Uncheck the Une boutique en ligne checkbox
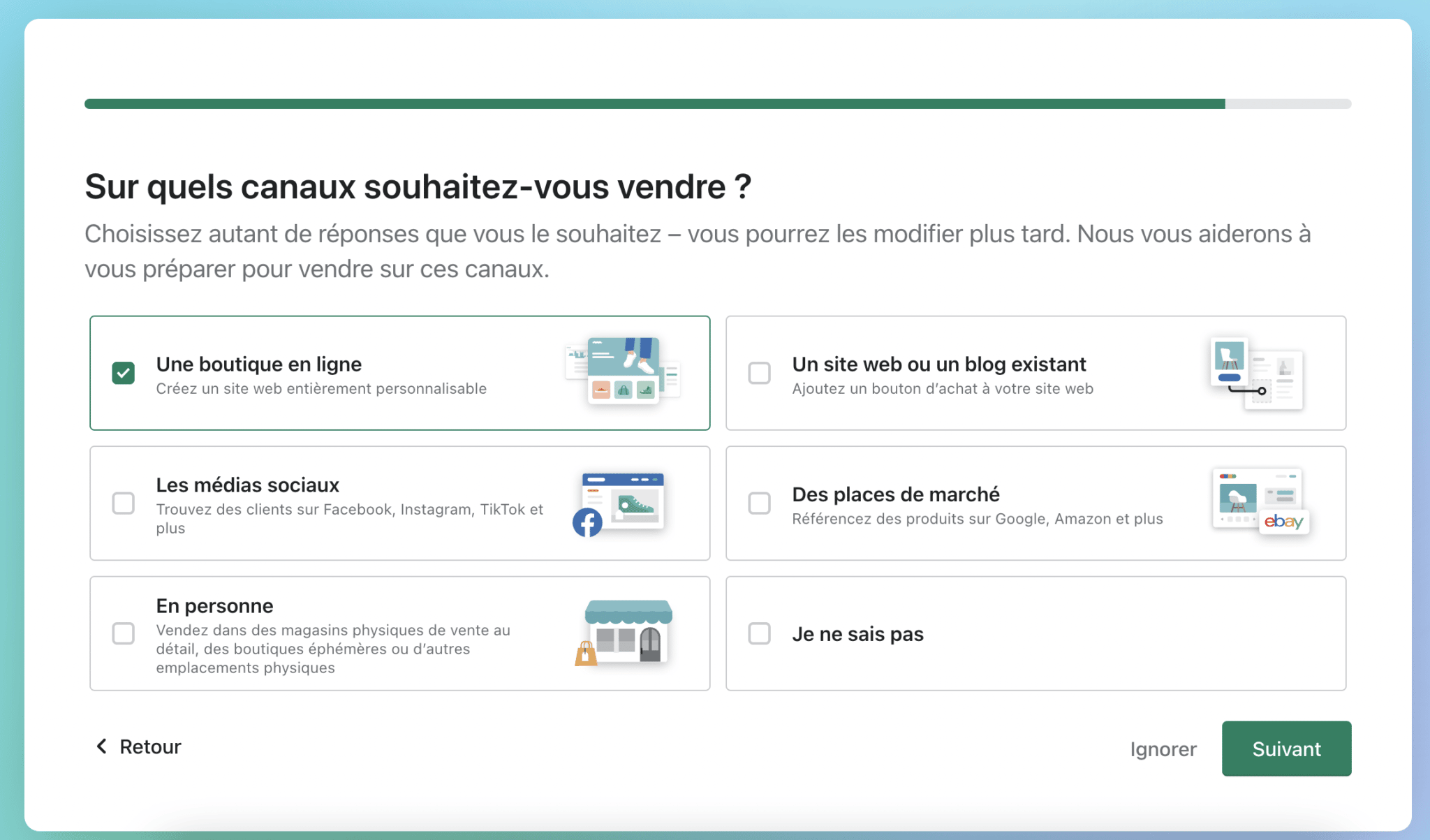This screenshot has height=840, width=1430. coord(124,373)
